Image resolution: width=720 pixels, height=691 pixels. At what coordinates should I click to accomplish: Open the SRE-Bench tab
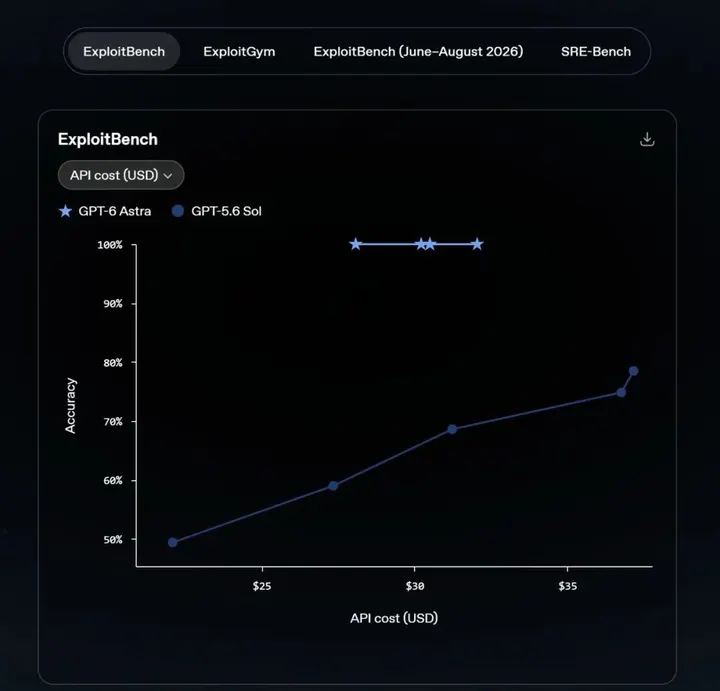click(596, 51)
